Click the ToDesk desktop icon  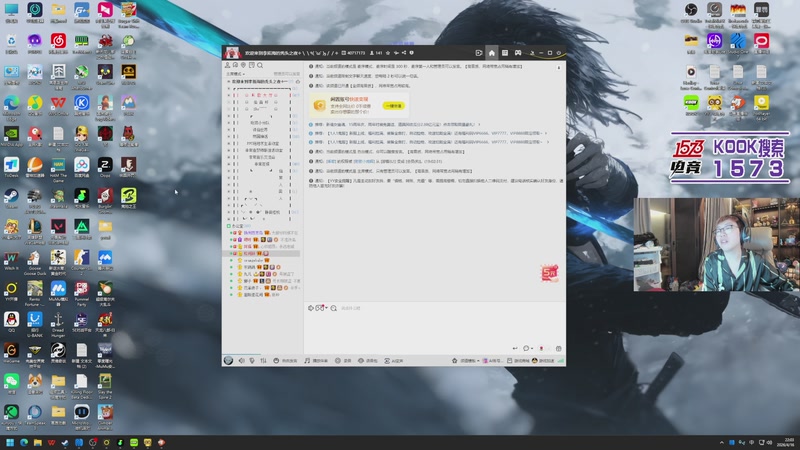pos(11,167)
